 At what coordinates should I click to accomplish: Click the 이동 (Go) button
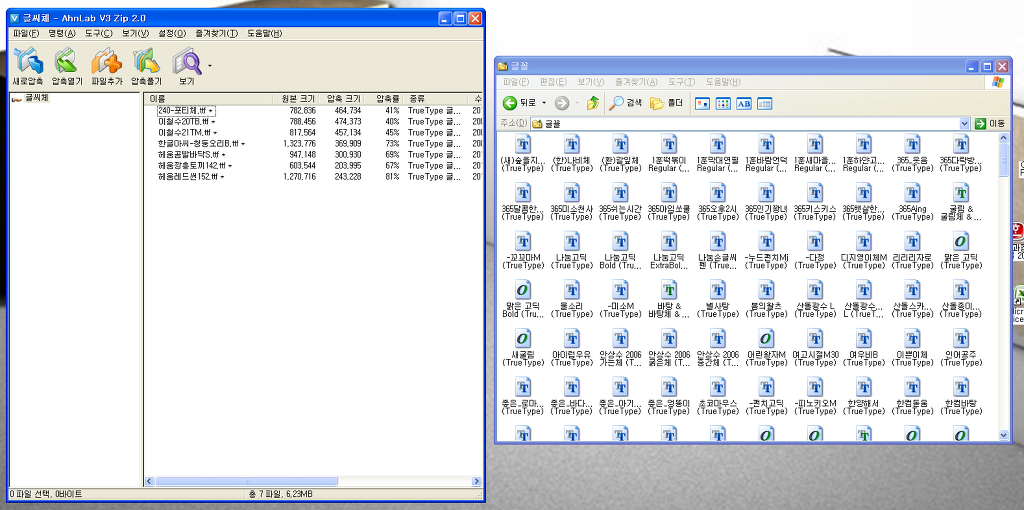point(990,123)
